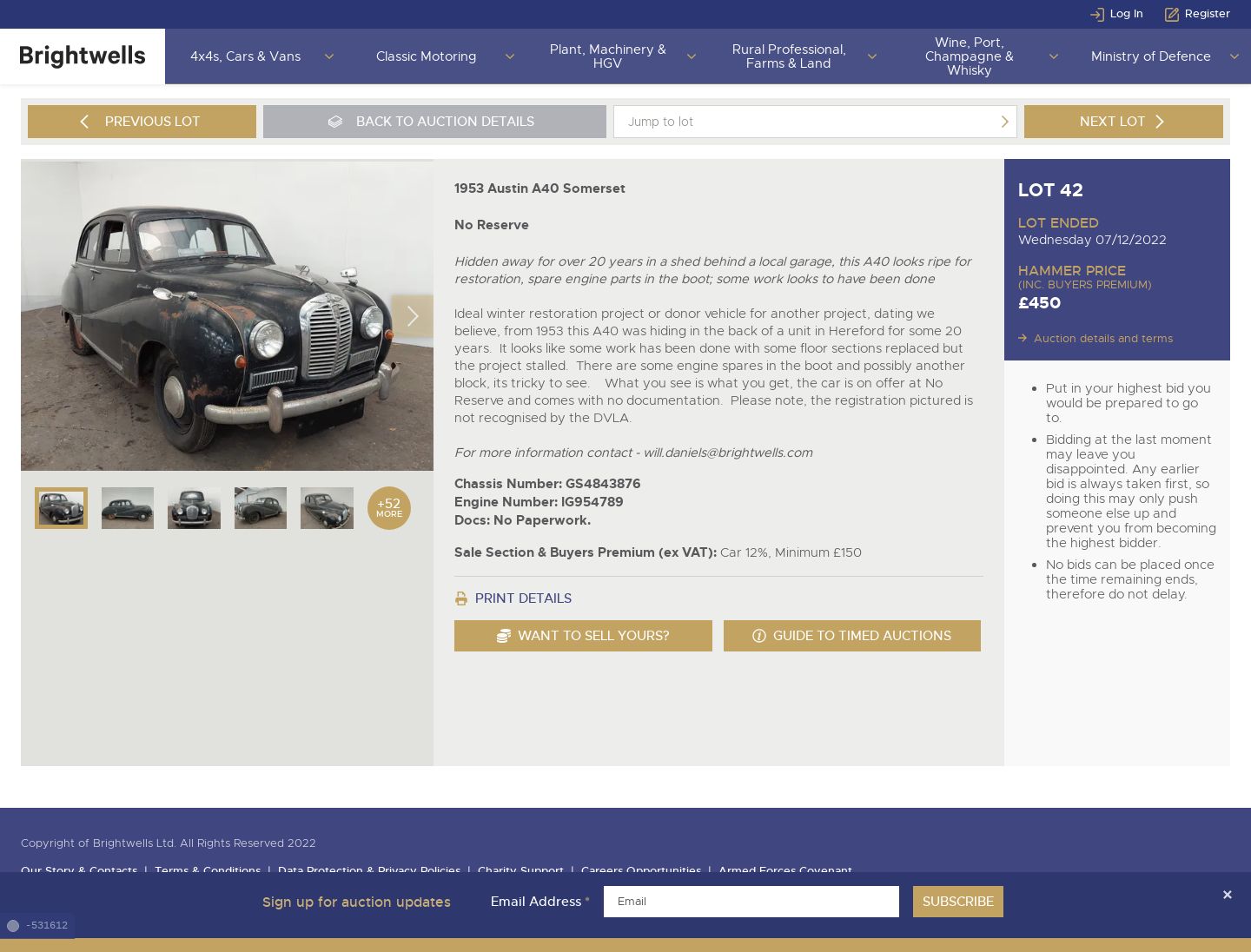
Task: Expand the Ministry of Defence chevron
Action: tap(1234, 56)
